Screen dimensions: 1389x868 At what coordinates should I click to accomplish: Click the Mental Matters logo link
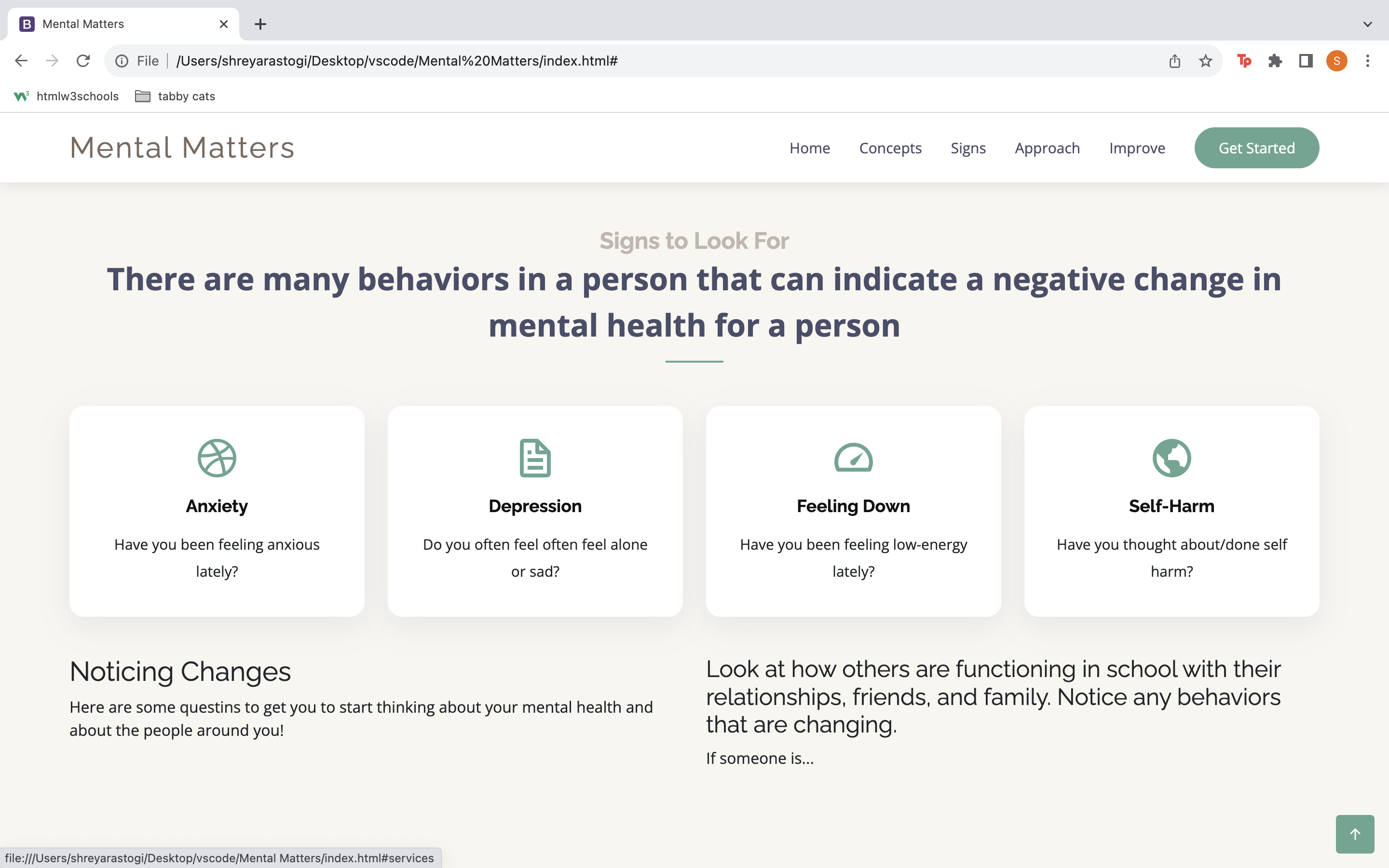[x=182, y=148]
